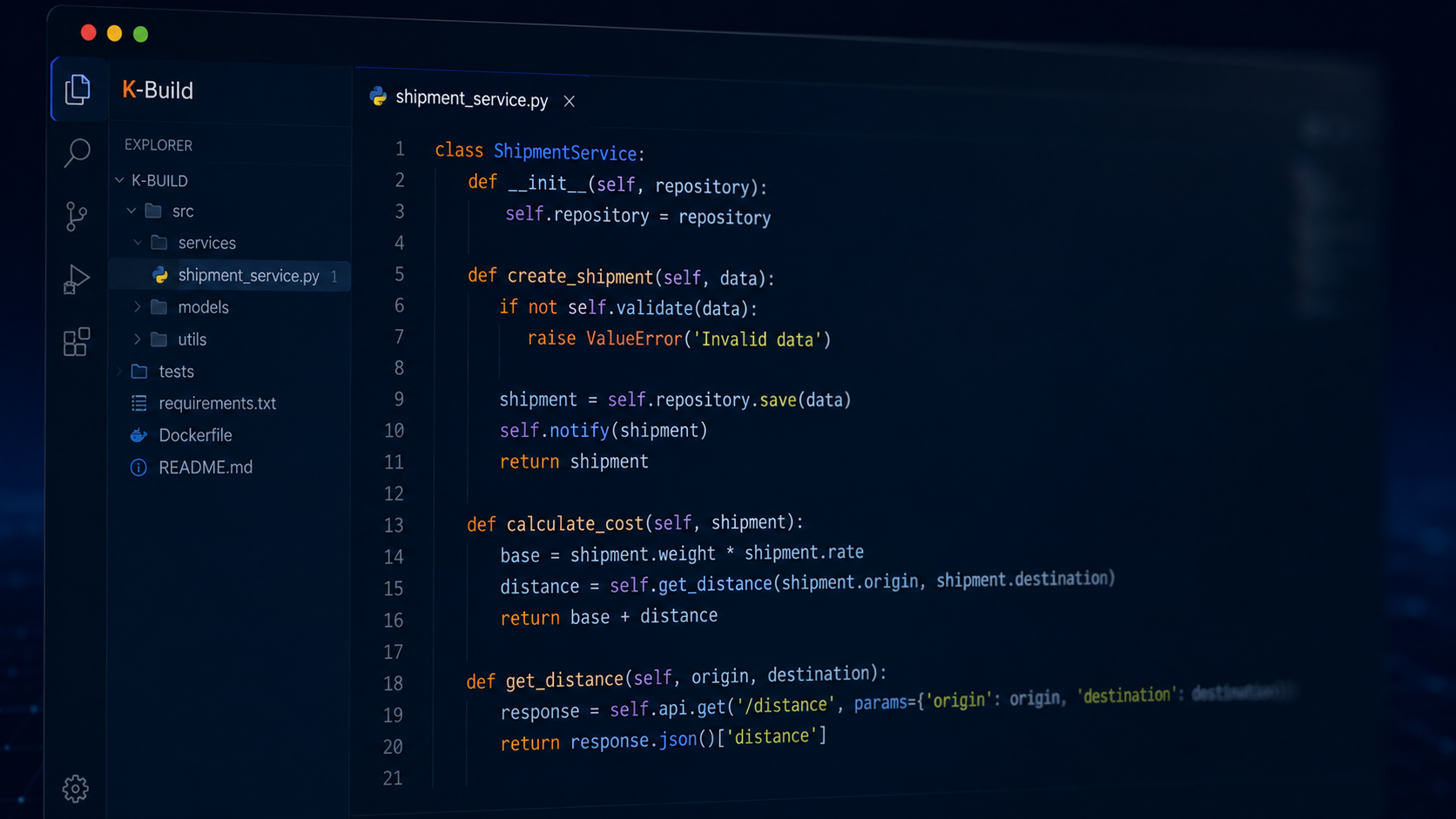Click the models folder icon

[158, 307]
